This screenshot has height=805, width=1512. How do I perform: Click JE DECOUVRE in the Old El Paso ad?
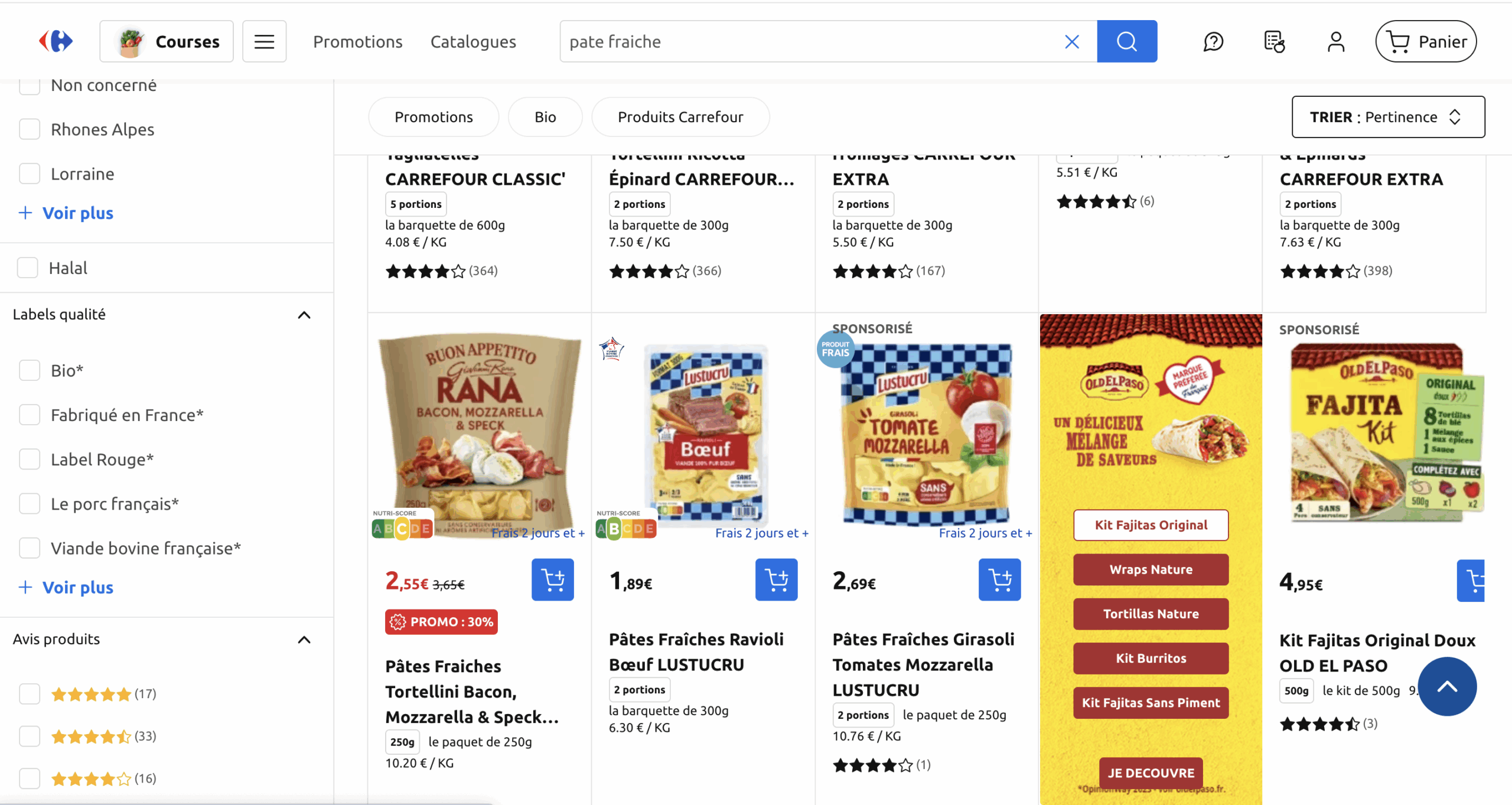[x=1150, y=773]
